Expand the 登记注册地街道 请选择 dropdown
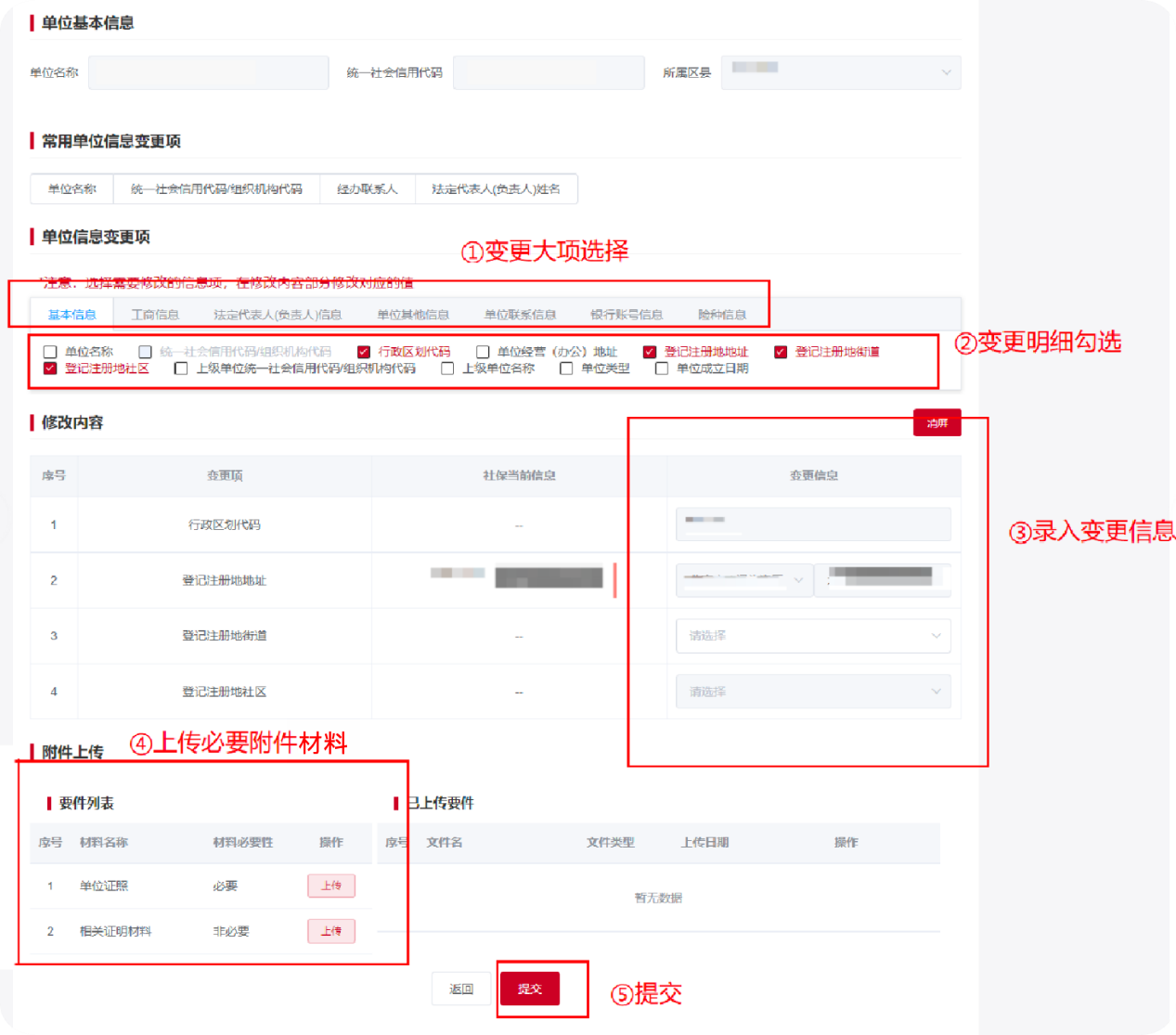The image size is (1176, 1035). [x=813, y=636]
